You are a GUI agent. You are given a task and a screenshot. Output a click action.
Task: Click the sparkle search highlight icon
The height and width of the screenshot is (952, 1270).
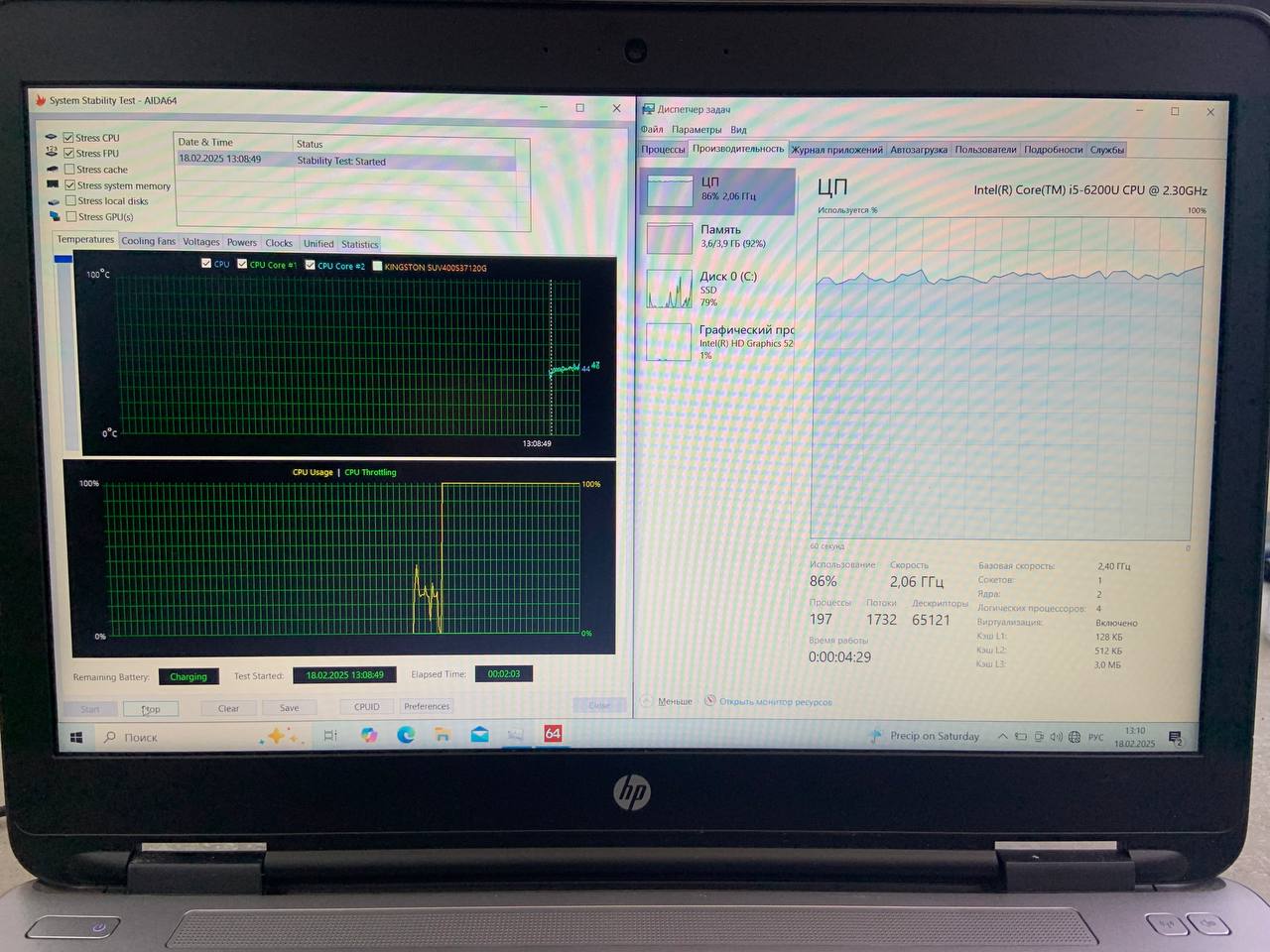click(280, 736)
